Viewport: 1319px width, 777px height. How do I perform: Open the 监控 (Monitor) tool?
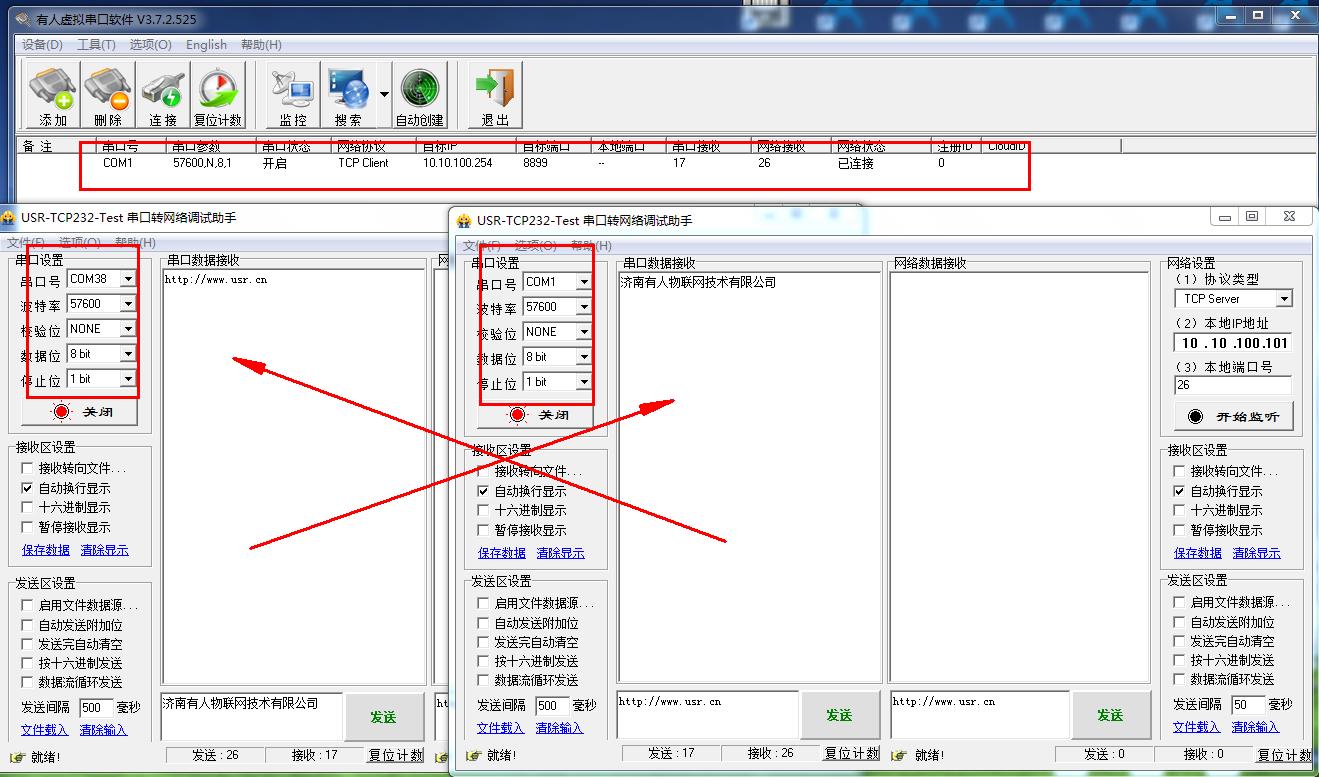[x=293, y=96]
